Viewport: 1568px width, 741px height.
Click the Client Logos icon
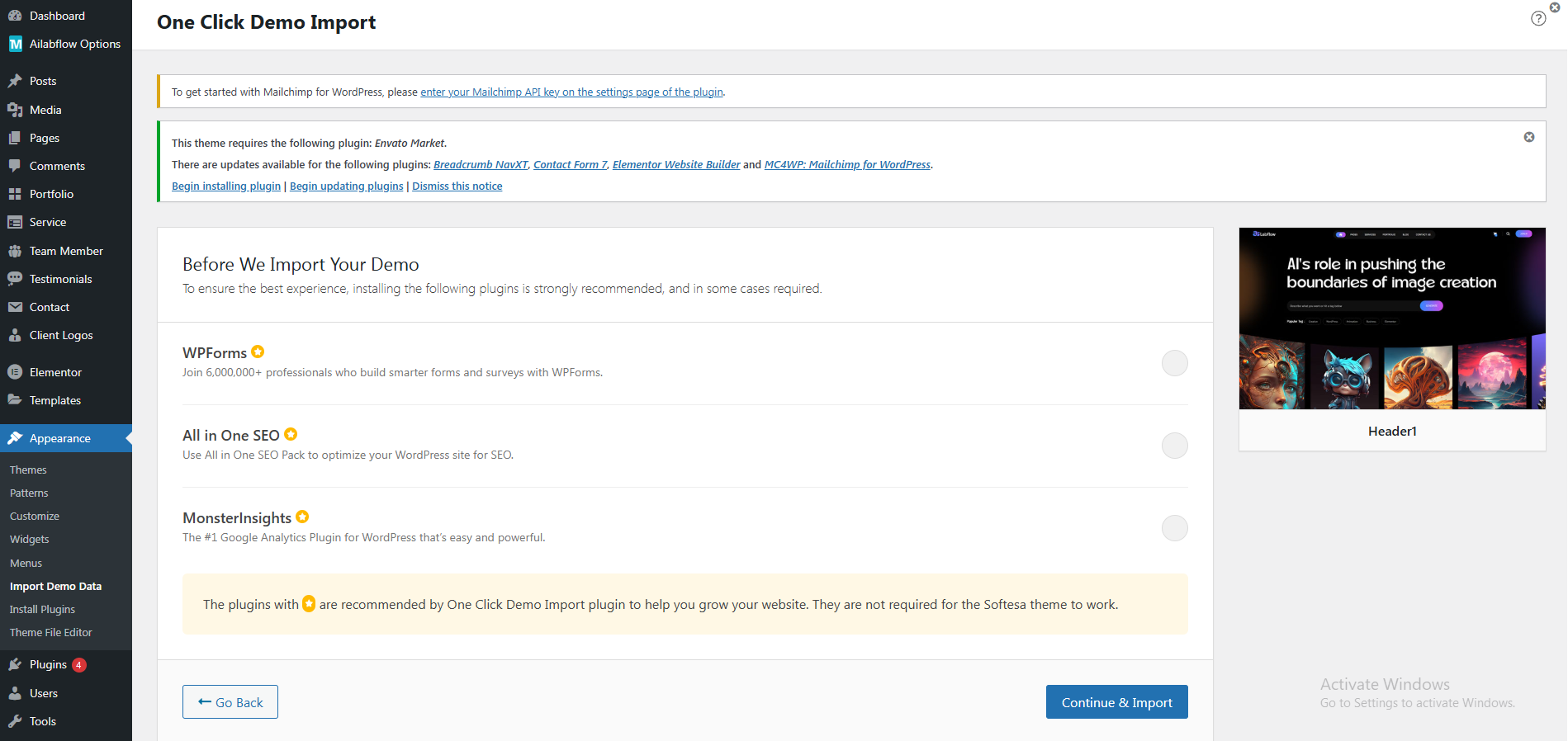coord(15,335)
